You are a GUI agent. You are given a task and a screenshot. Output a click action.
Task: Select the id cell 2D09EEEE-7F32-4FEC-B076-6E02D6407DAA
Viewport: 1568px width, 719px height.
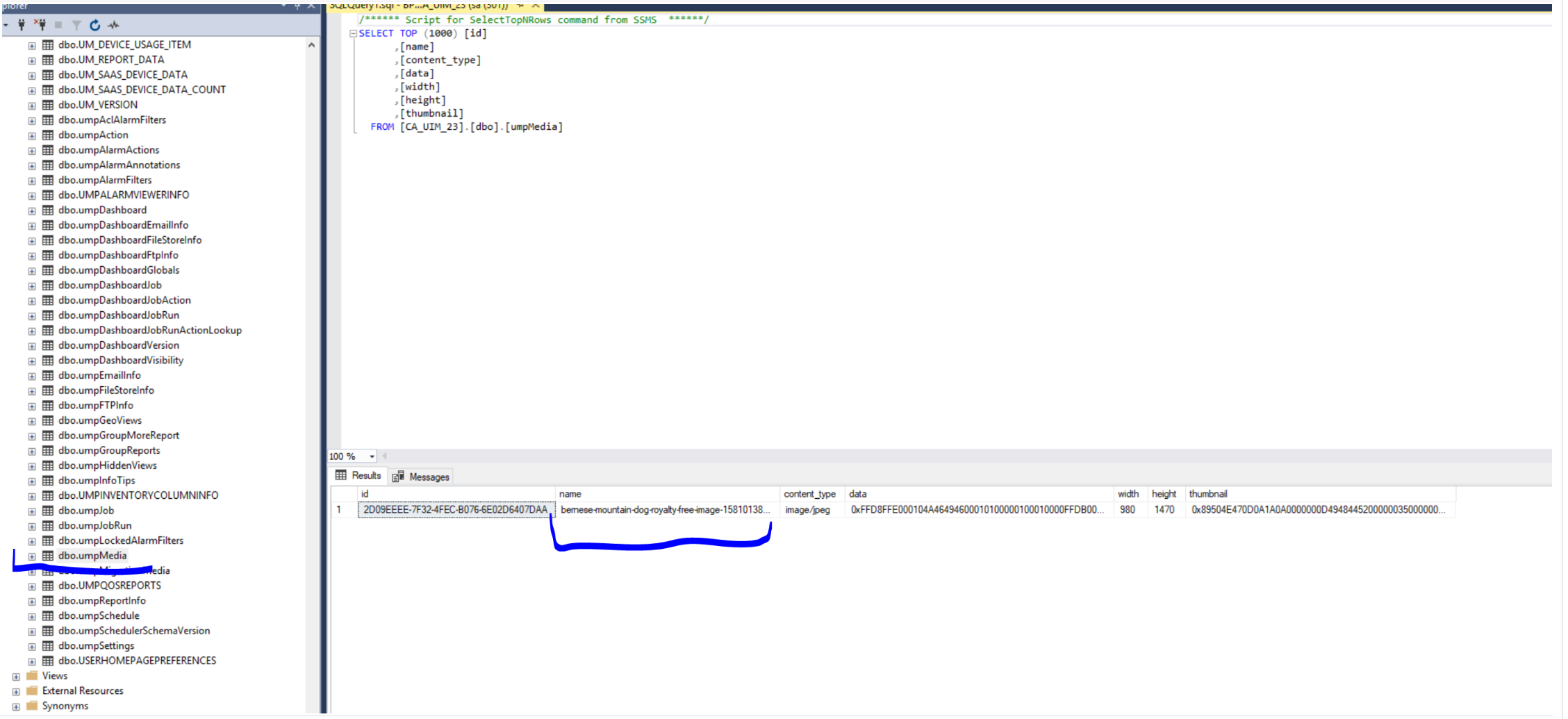[x=456, y=510]
